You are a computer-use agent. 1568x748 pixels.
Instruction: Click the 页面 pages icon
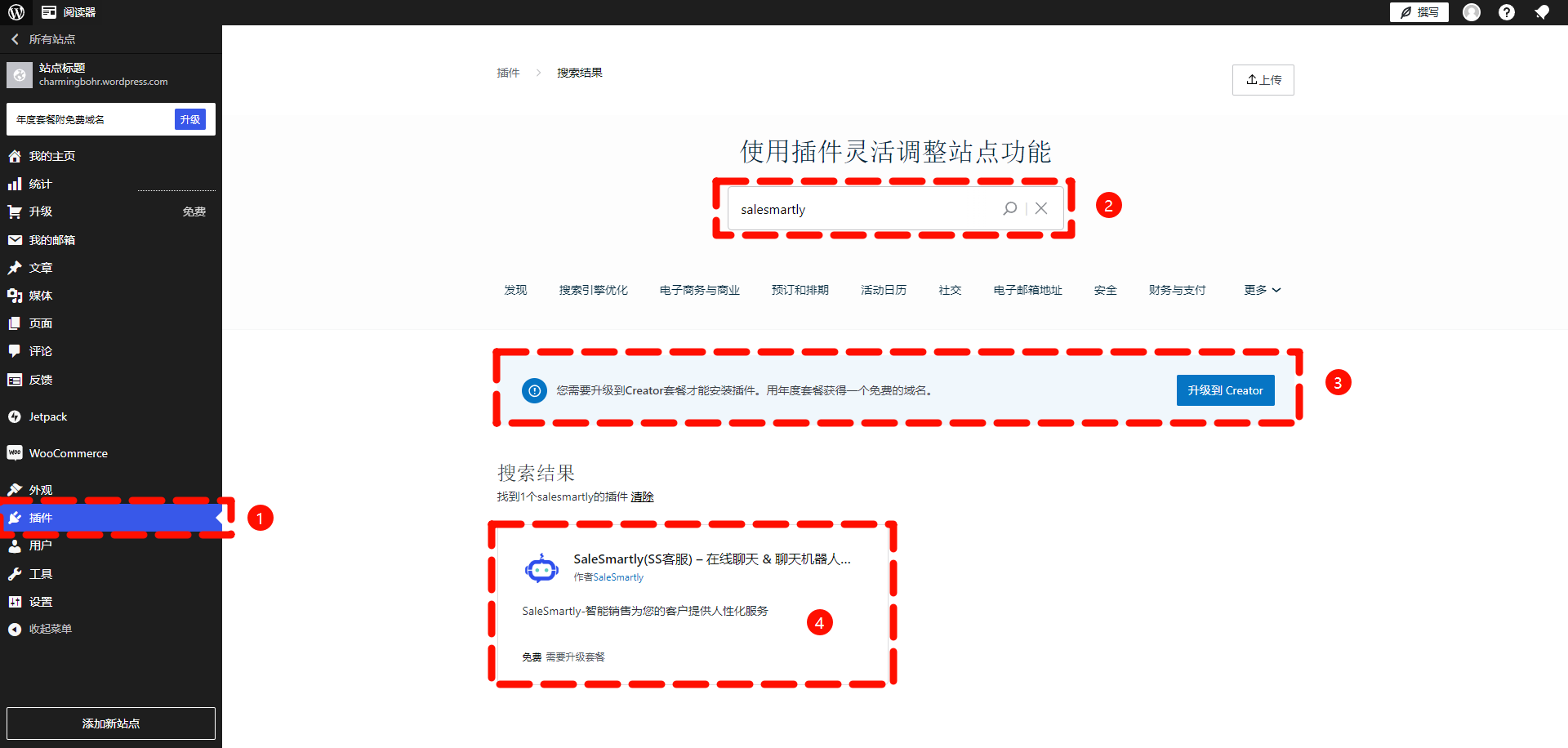point(15,323)
